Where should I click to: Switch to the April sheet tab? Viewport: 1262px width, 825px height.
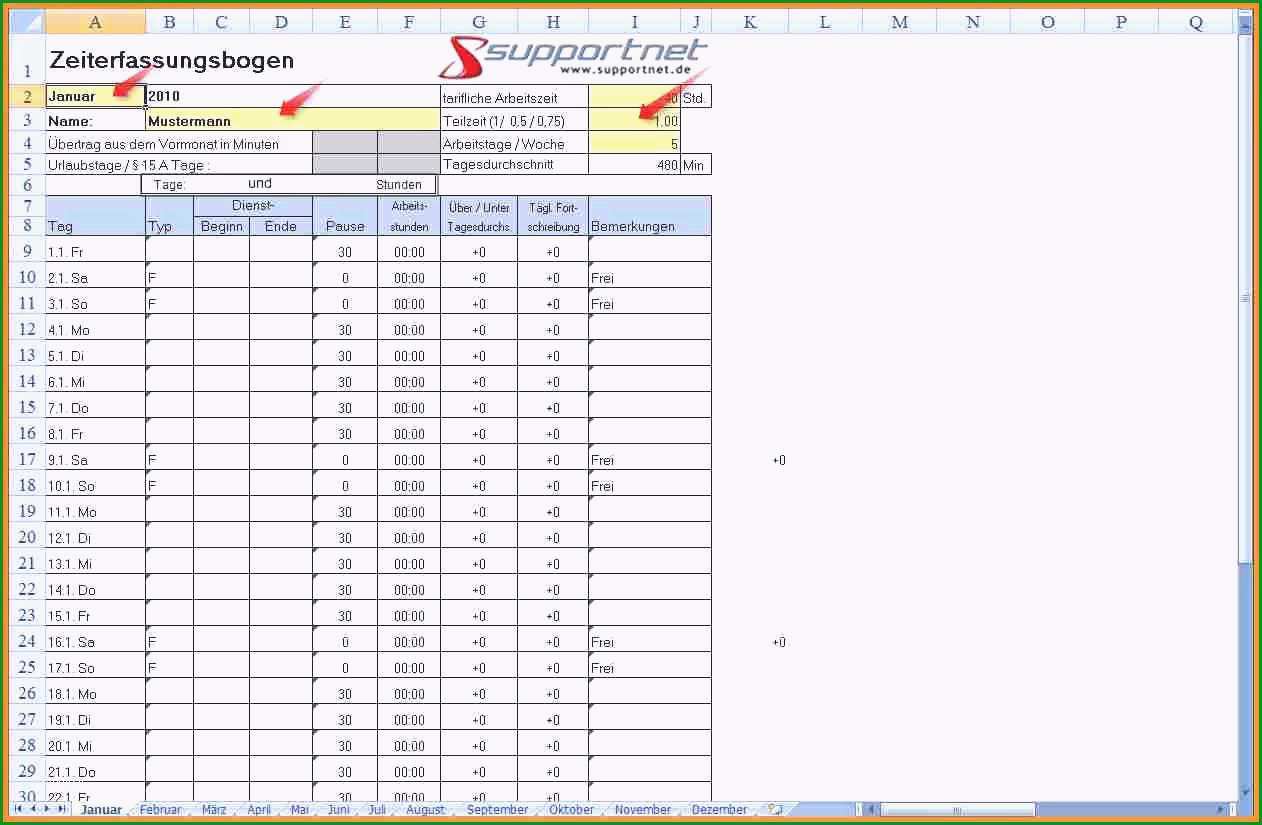point(259,810)
